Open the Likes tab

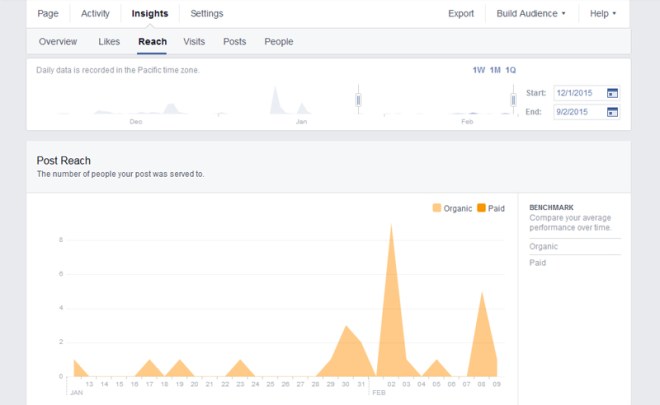tap(109, 42)
